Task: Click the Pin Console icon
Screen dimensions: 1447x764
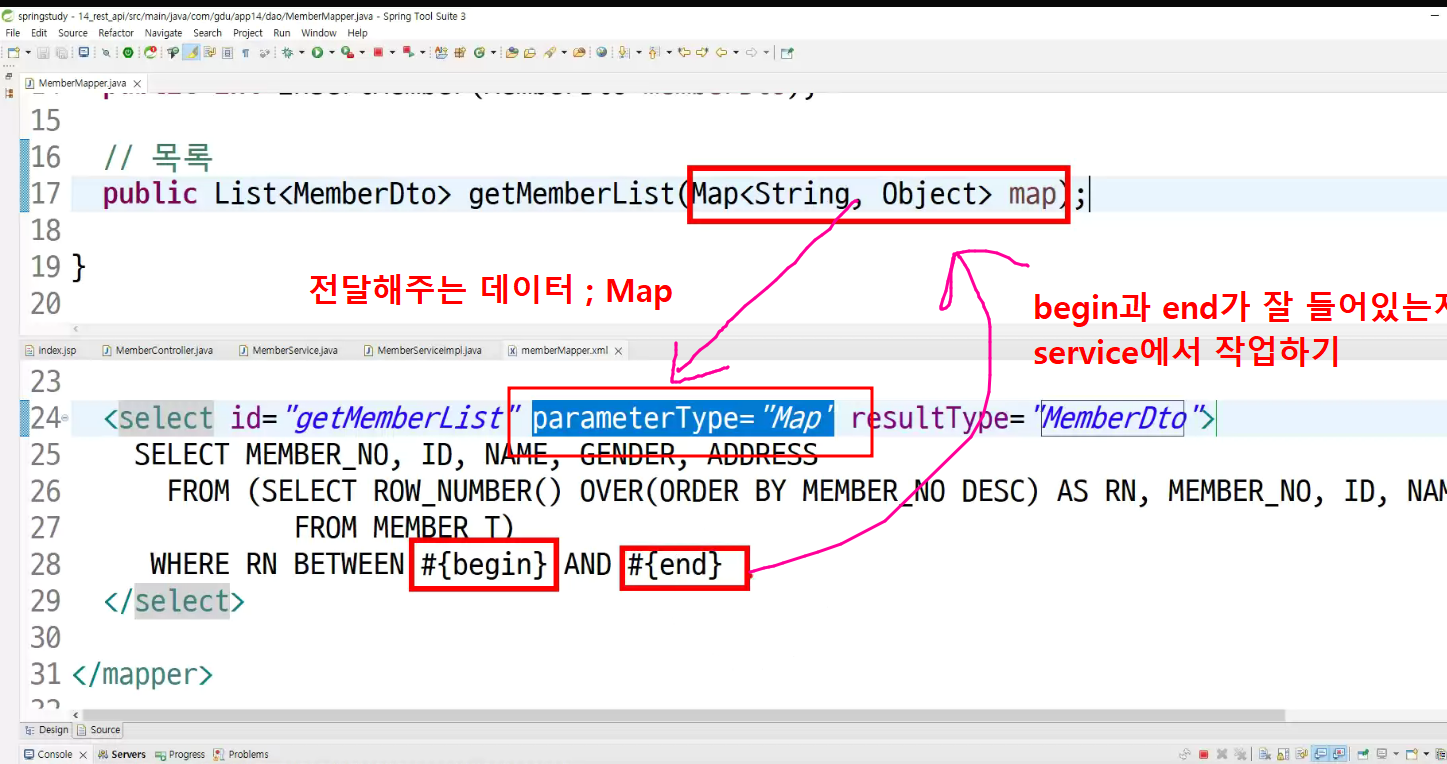Action: 1363,754
